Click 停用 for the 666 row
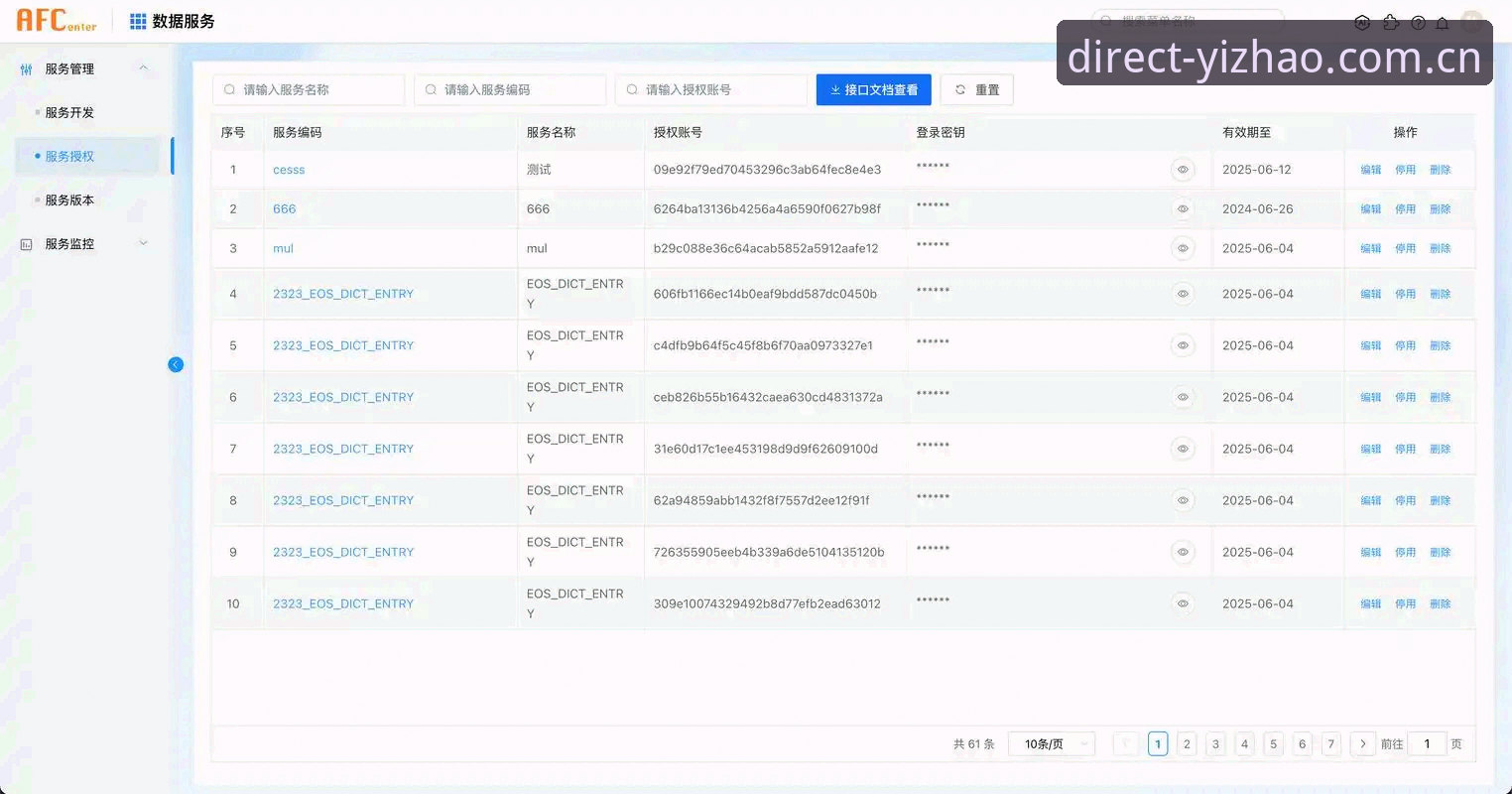The width and height of the screenshot is (1512, 794). 1406,209
